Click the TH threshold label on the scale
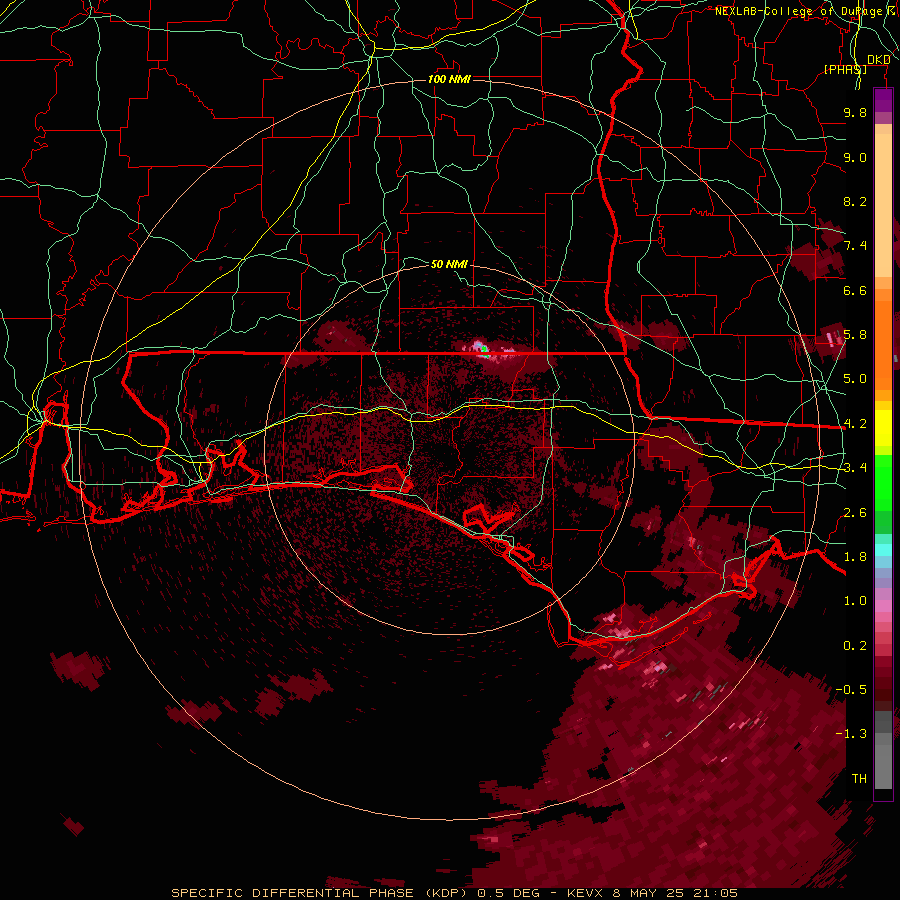 click(x=859, y=779)
